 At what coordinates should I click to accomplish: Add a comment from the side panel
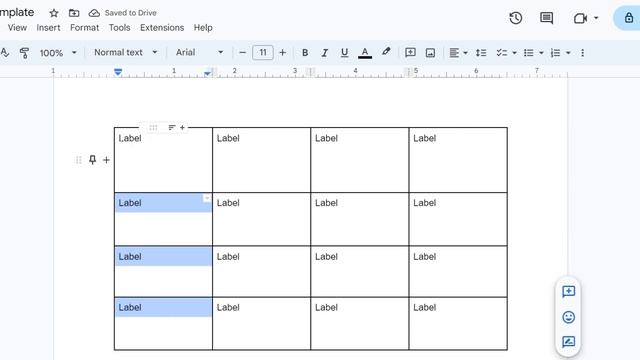pyautogui.click(x=568, y=291)
